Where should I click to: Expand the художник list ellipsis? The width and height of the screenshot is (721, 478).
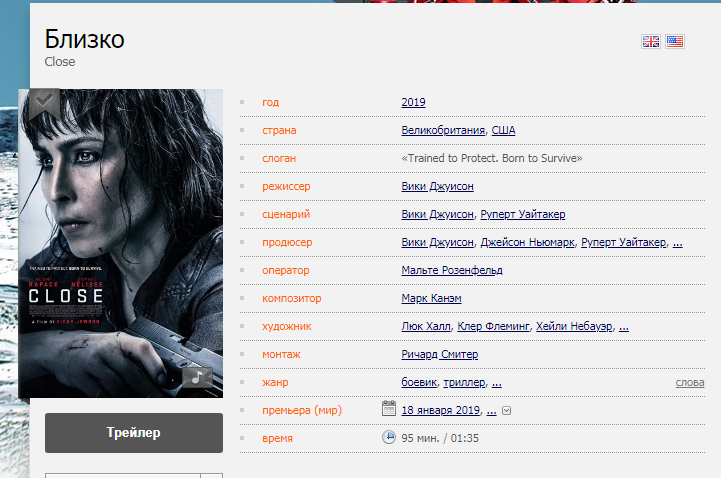[624, 326]
